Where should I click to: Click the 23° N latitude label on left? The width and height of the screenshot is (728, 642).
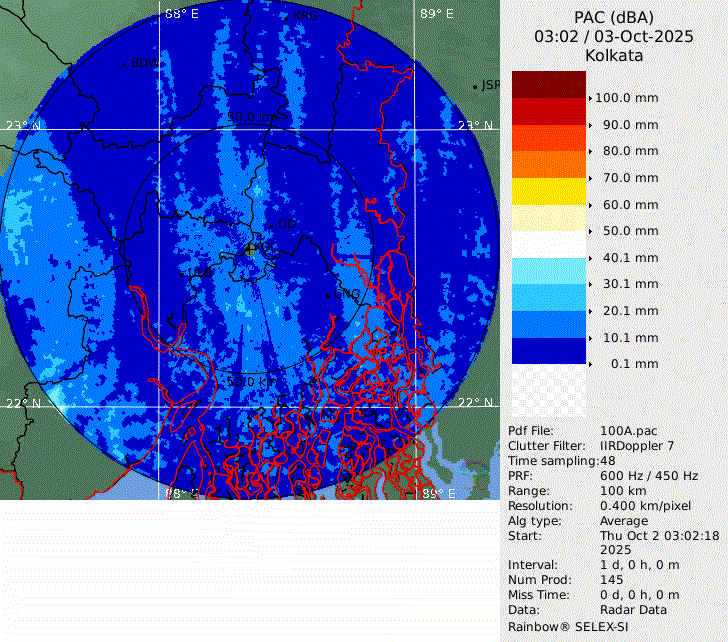coord(22,125)
